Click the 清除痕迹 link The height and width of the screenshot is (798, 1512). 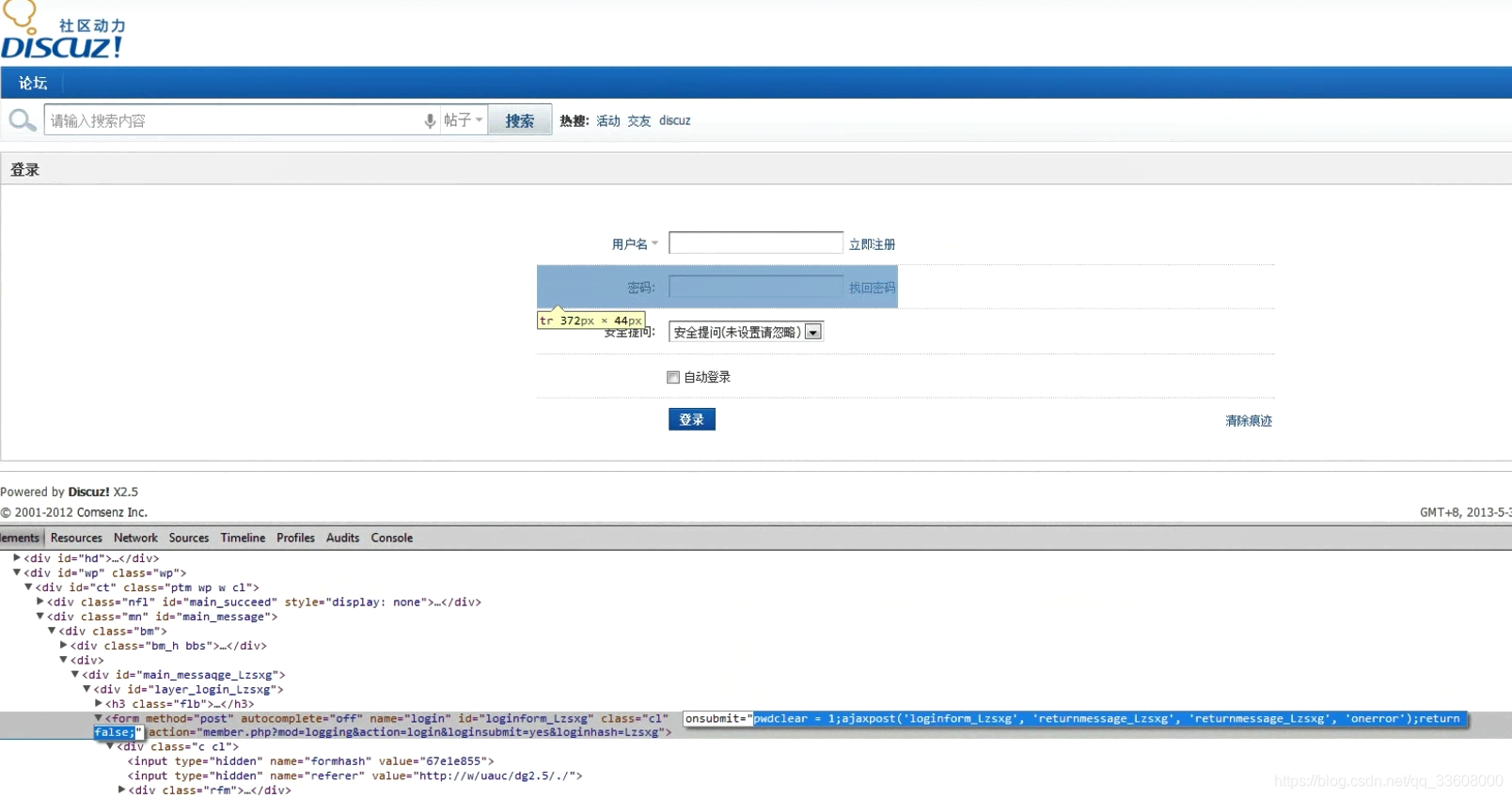pos(1249,420)
